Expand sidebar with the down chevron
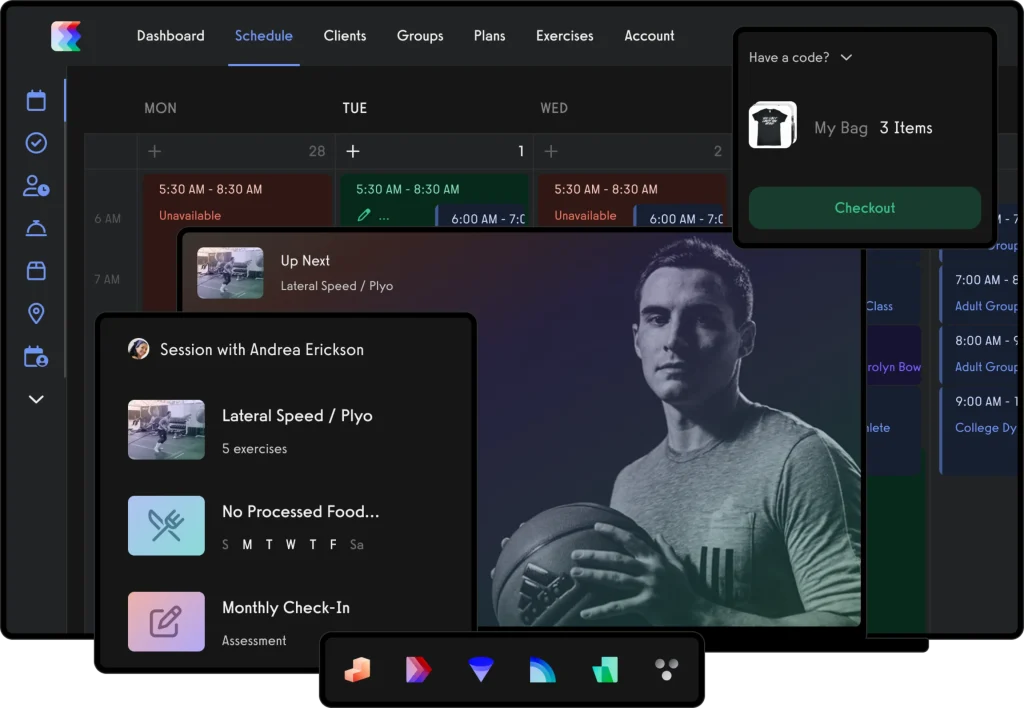 36,399
